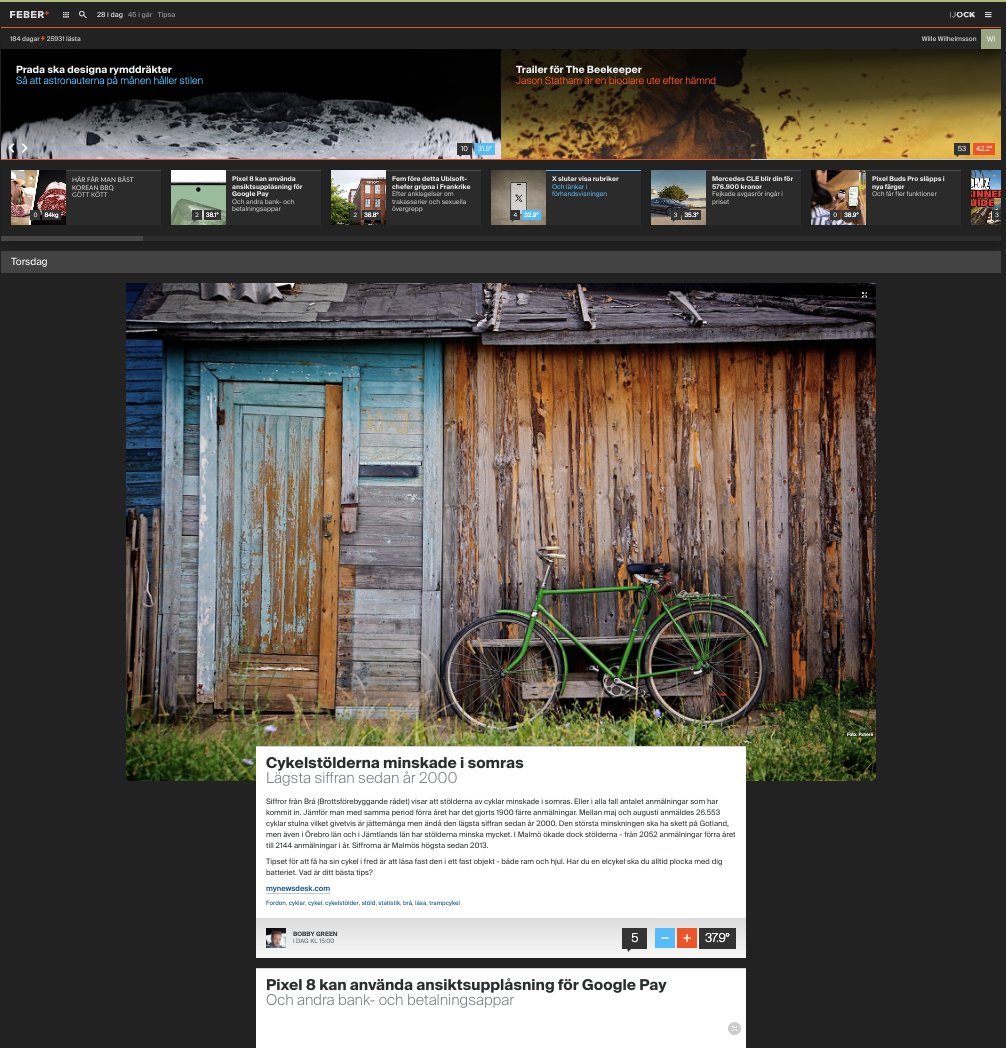Open Ubisoft-chefer gripna carousel thumbnail

pyautogui.click(x=358, y=197)
